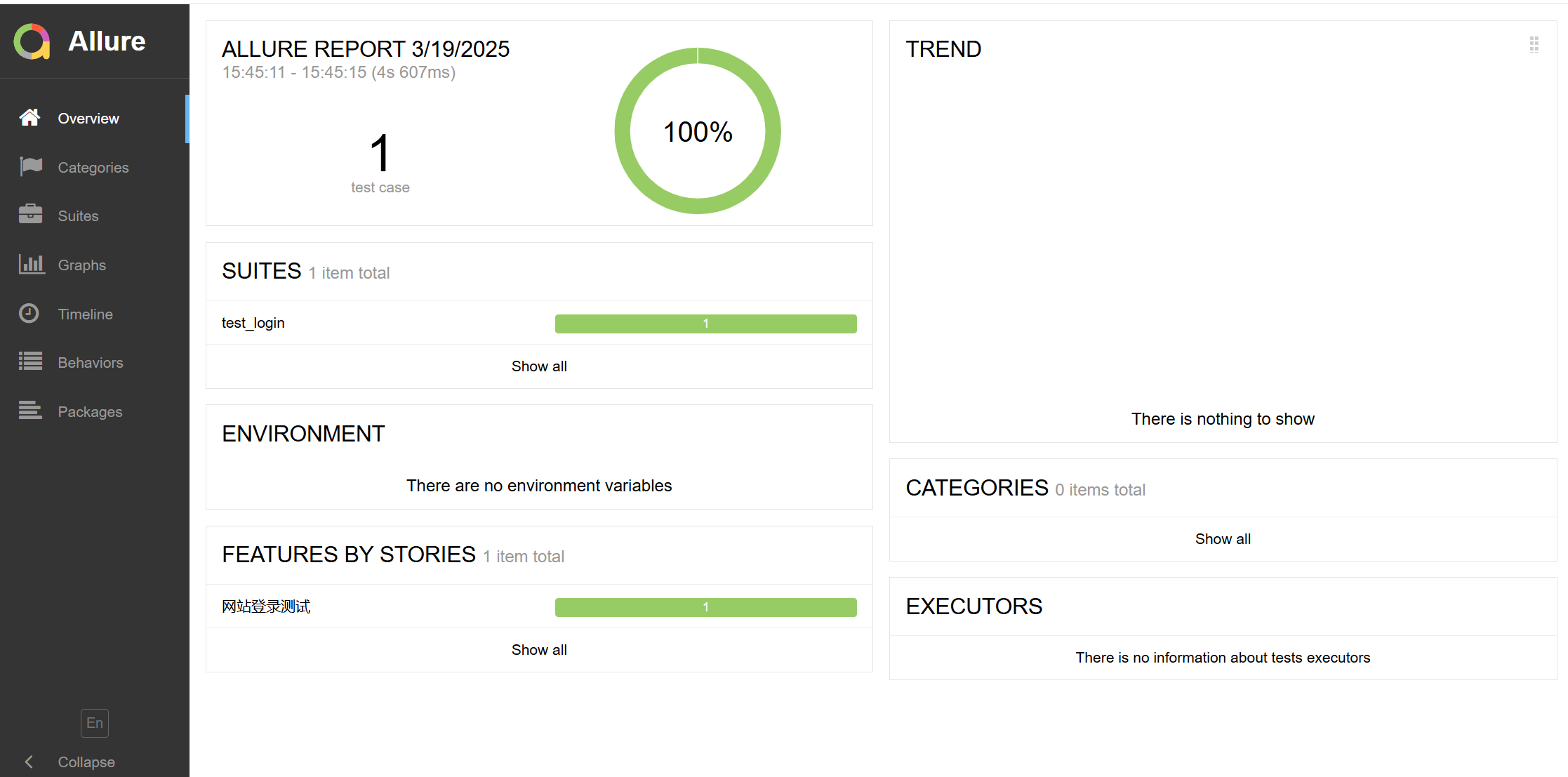Open Suites via the briefcase icon
This screenshot has height=777, width=1568.
coord(30,215)
